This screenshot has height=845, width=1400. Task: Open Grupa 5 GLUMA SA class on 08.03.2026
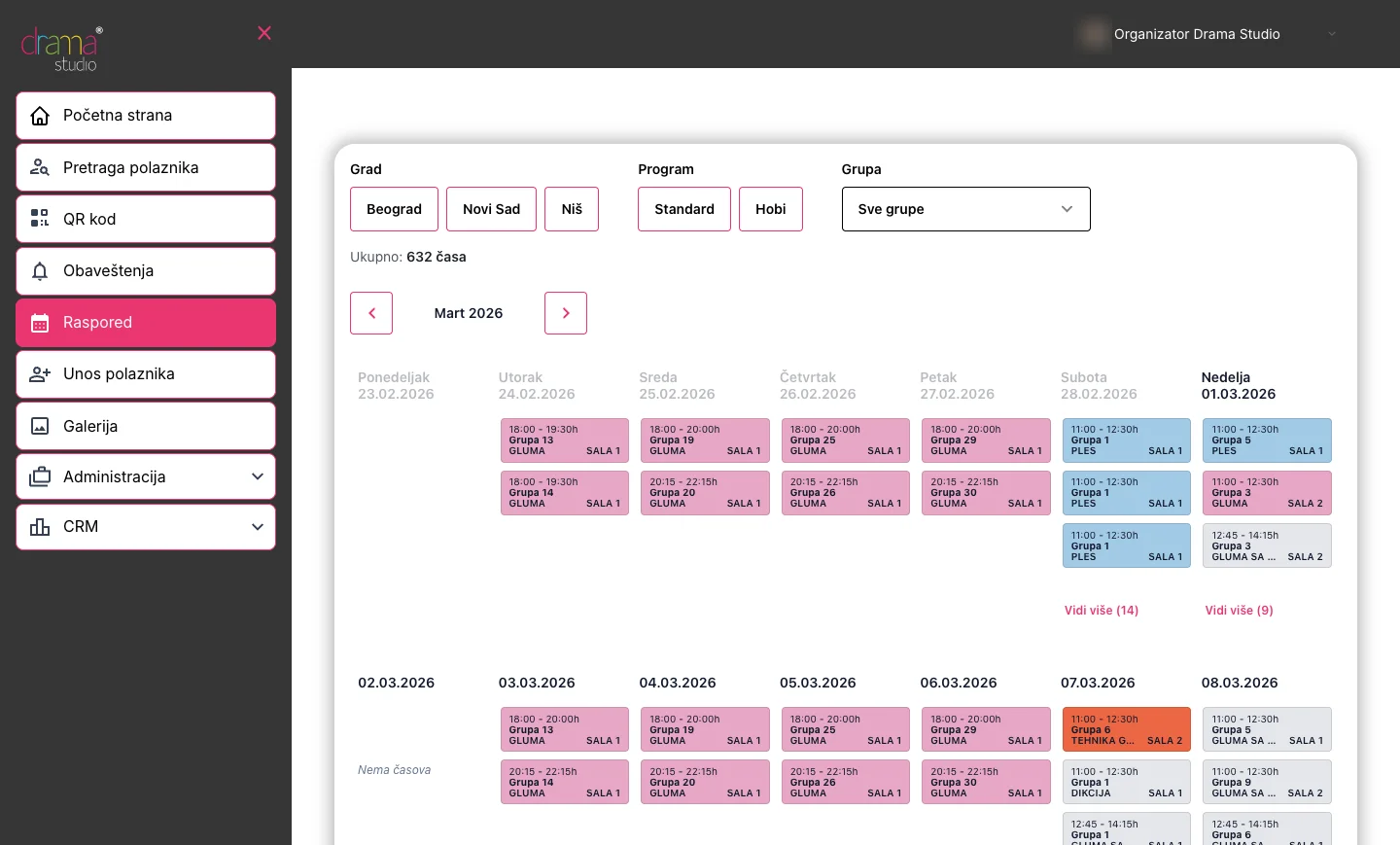click(1268, 729)
